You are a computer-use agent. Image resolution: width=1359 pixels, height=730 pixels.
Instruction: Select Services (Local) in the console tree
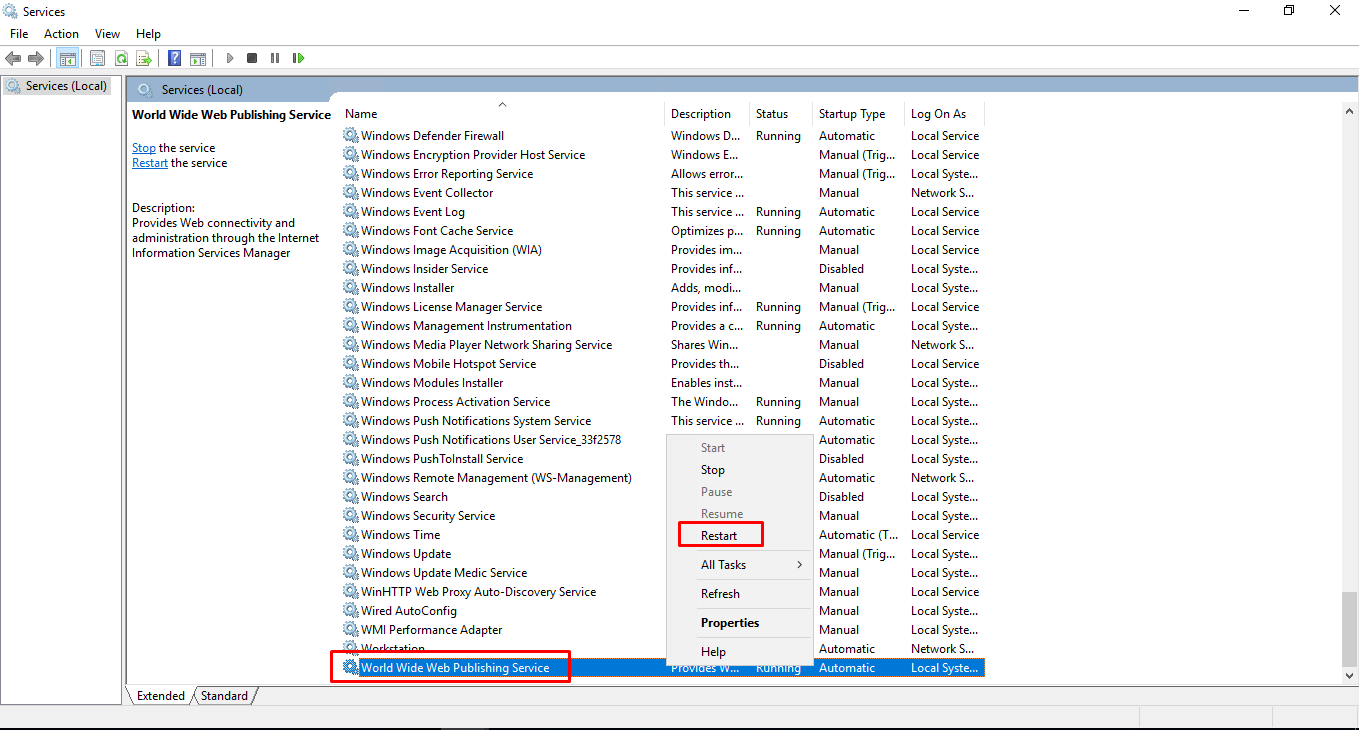[x=56, y=86]
